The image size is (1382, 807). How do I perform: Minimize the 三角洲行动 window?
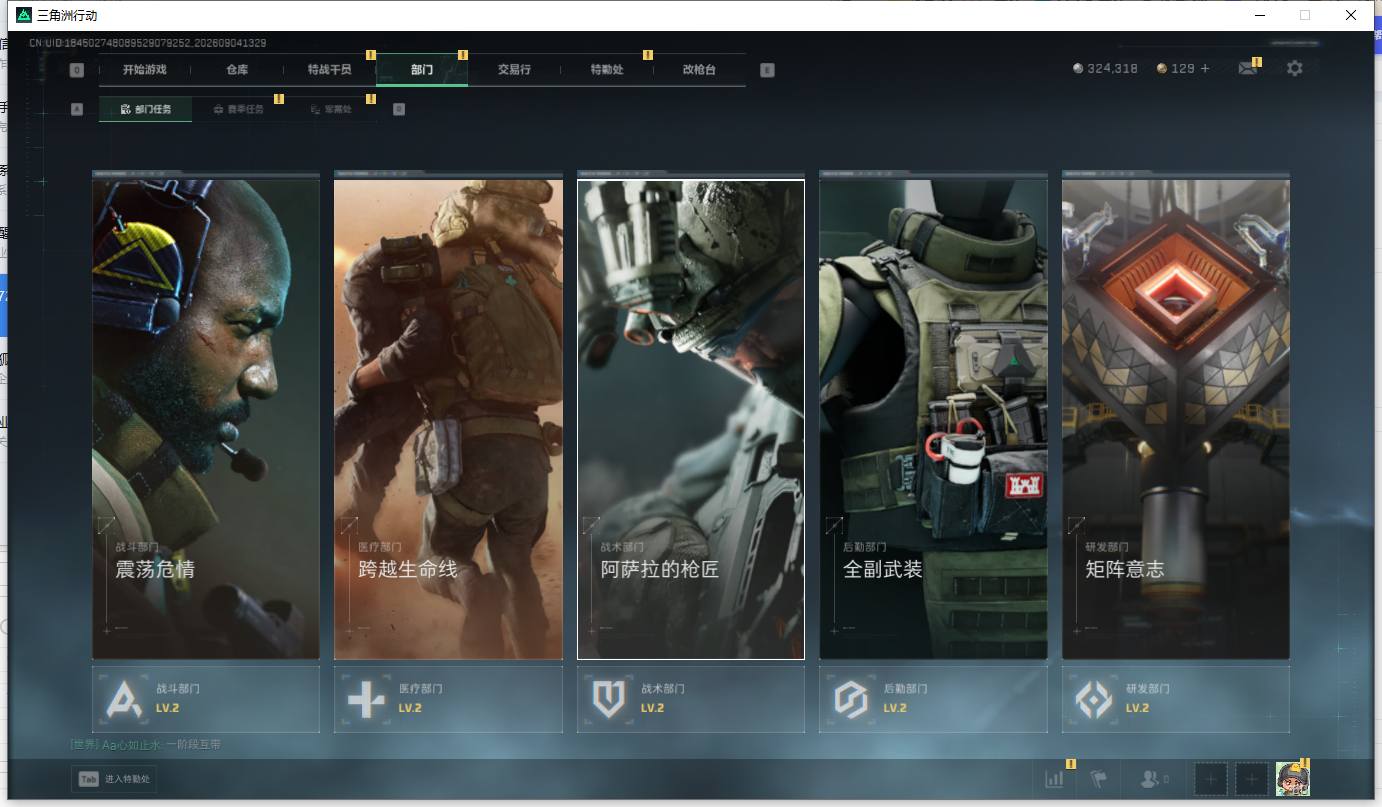(1258, 15)
